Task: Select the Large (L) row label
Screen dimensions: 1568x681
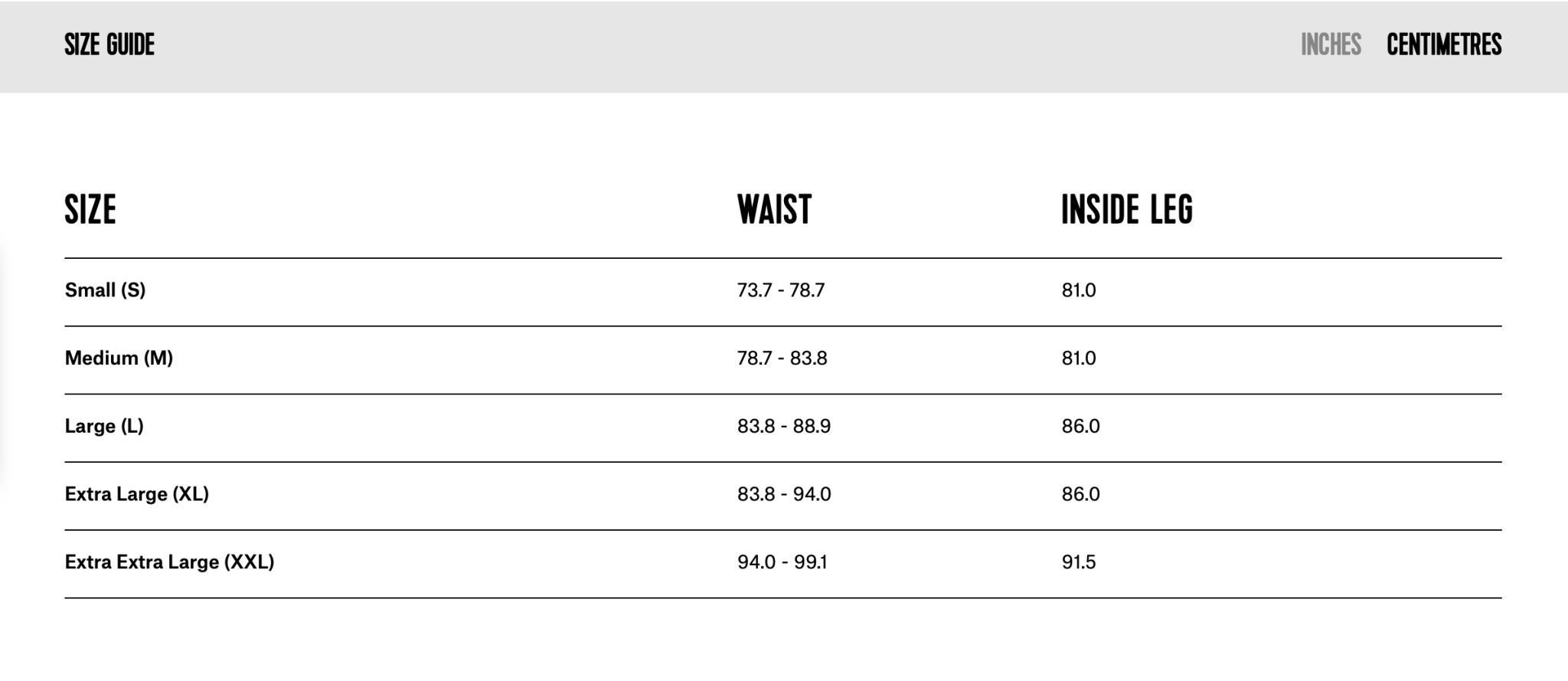Action: point(104,426)
